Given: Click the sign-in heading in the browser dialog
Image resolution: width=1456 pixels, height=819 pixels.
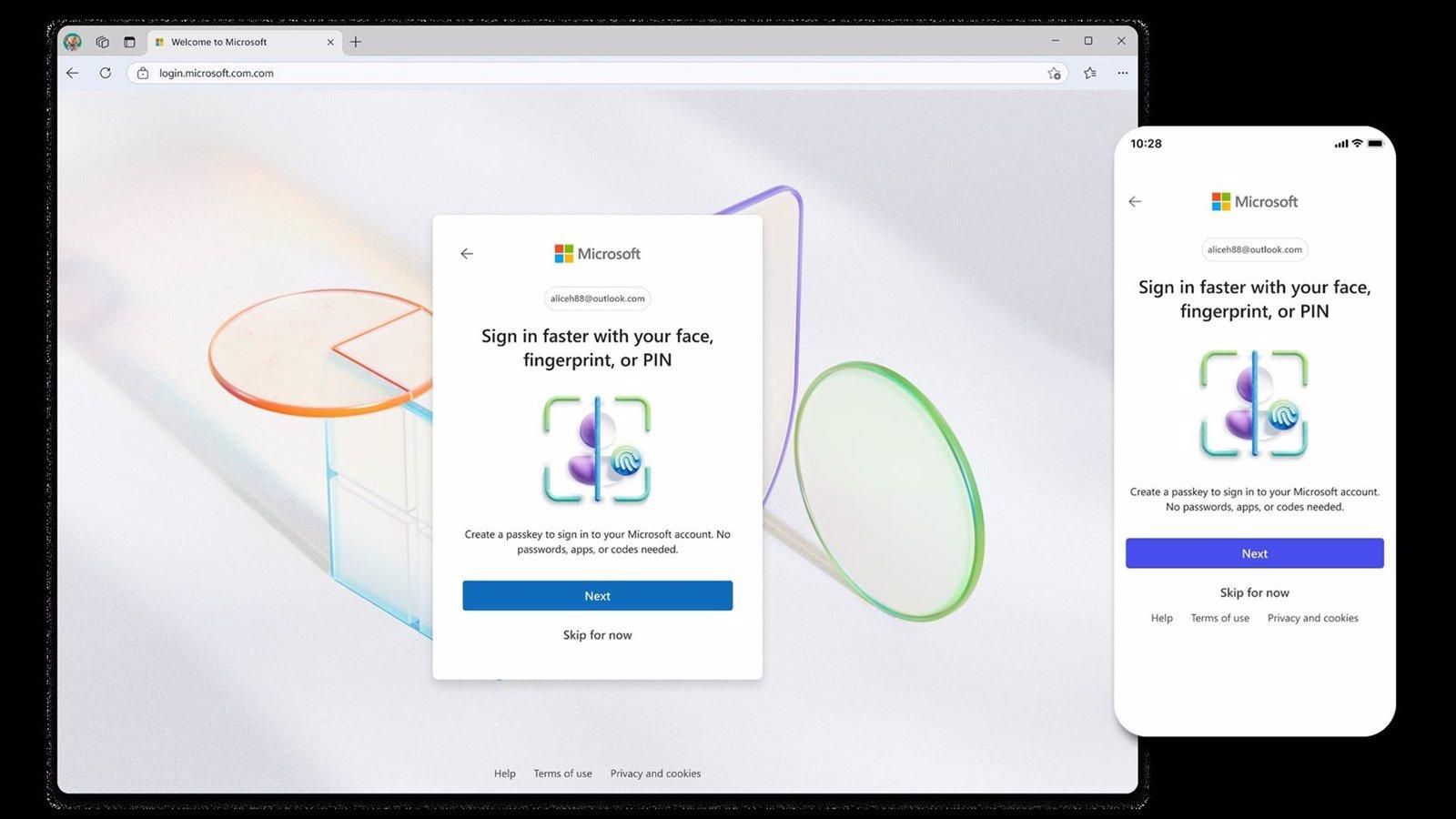Looking at the screenshot, I should point(597,348).
